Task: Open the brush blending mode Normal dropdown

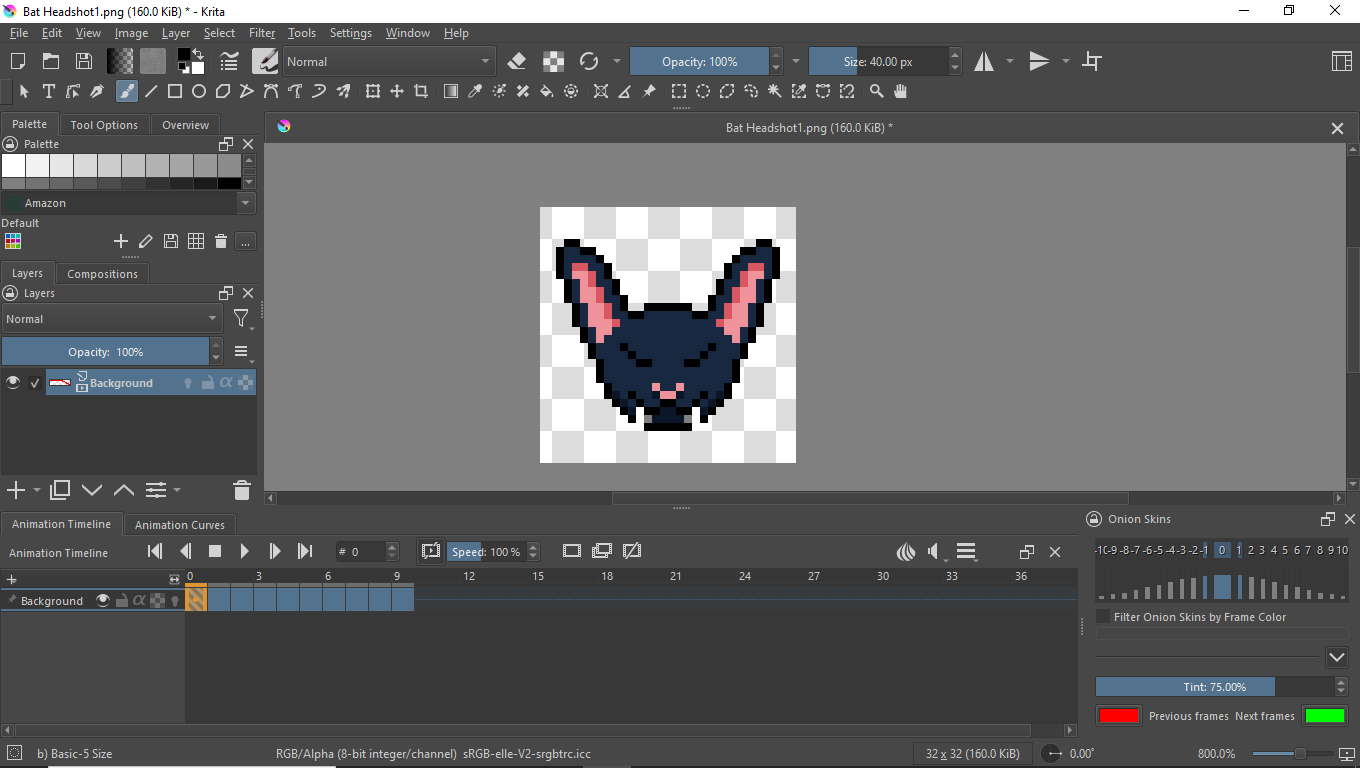Action: pyautogui.click(x=389, y=62)
